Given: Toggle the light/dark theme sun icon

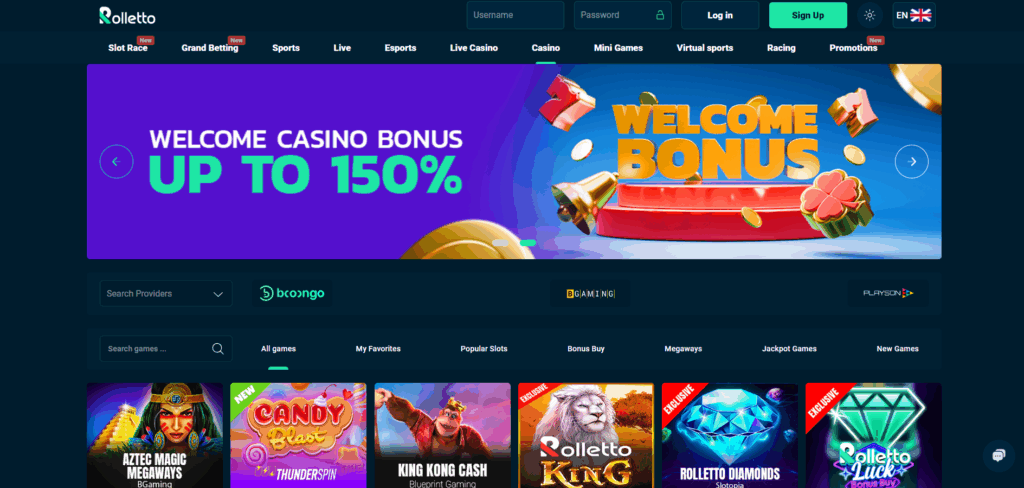Looking at the screenshot, I should (869, 15).
